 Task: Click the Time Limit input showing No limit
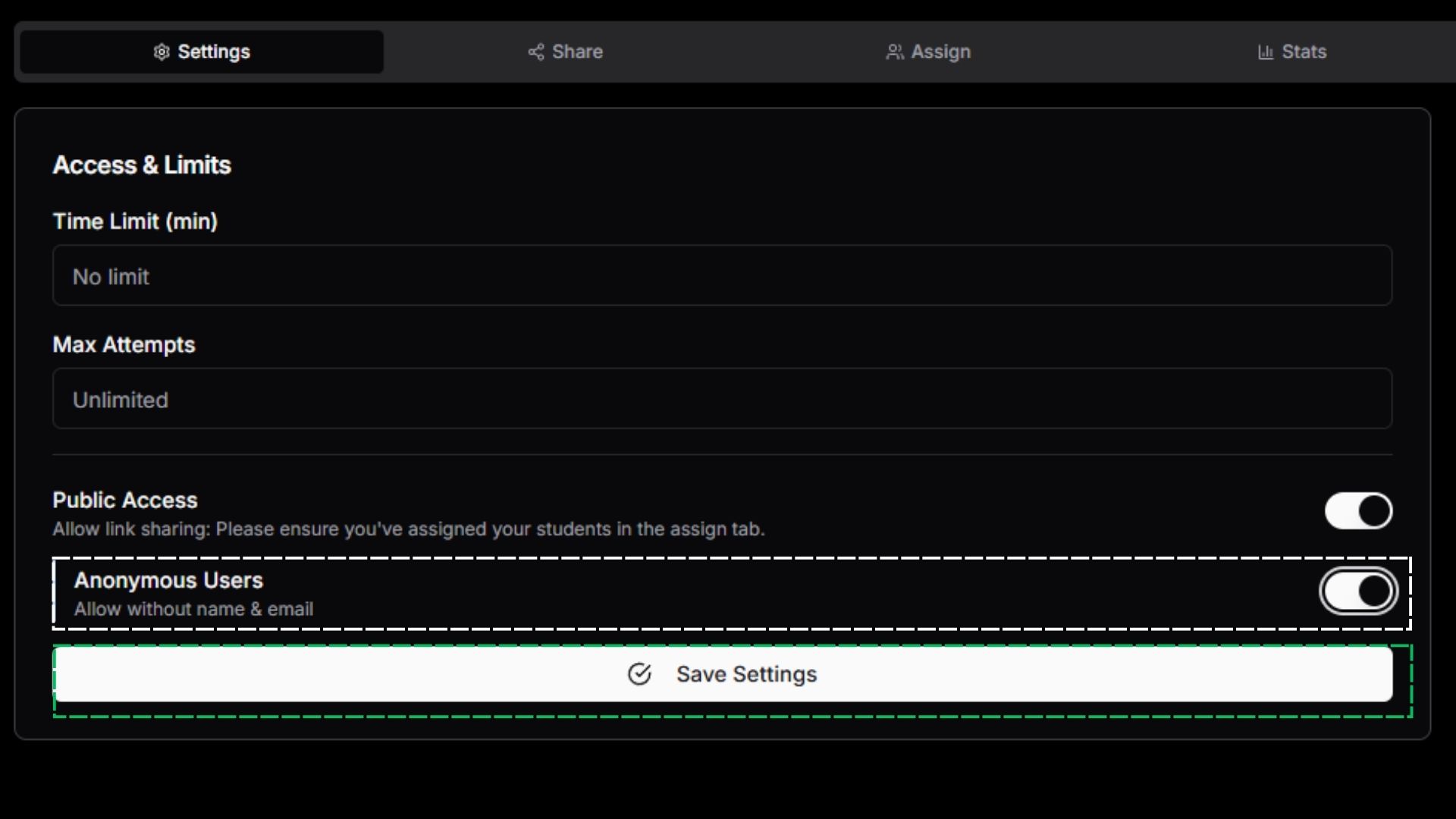pyautogui.click(x=722, y=276)
